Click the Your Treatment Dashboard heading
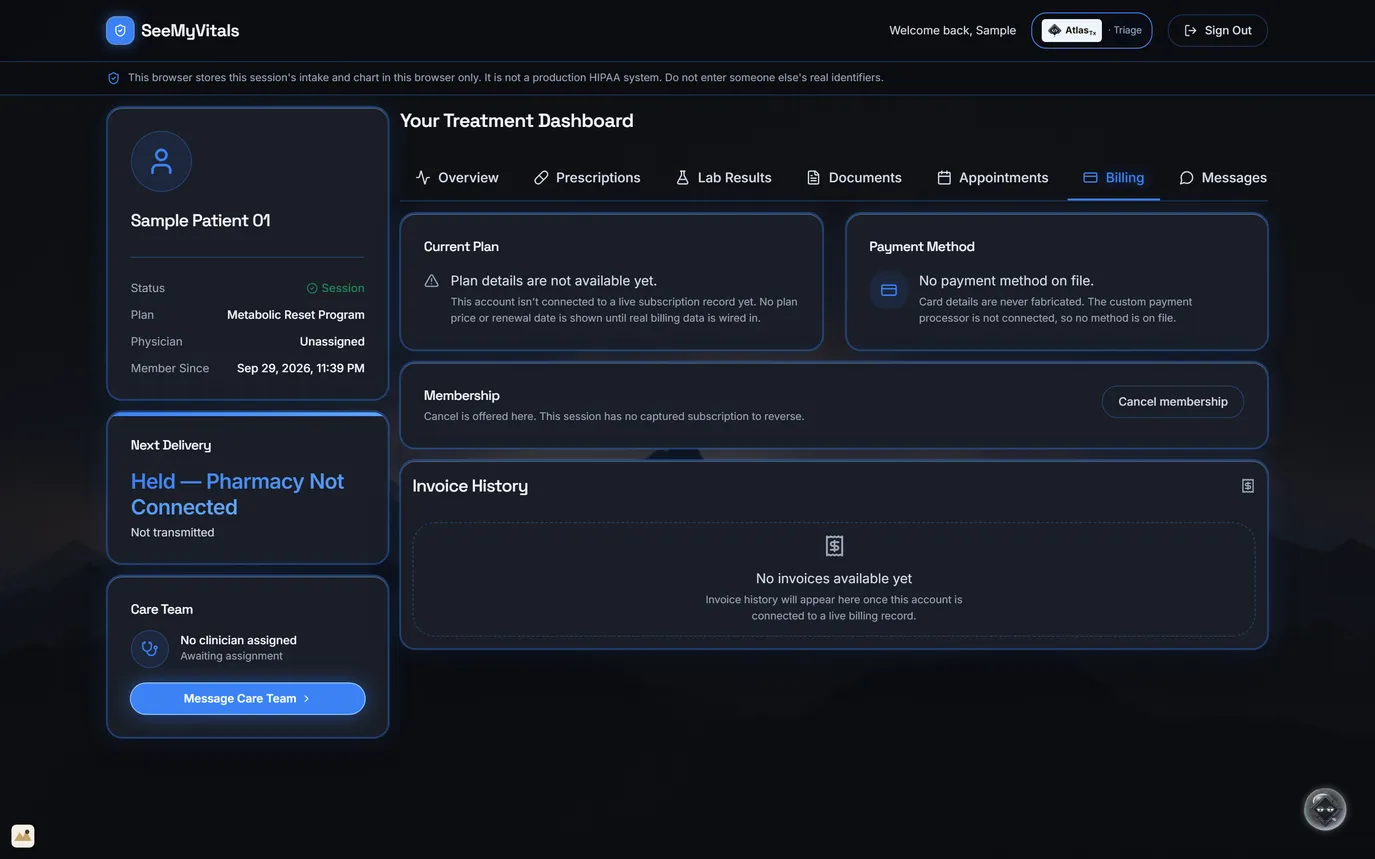 click(x=517, y=121)
